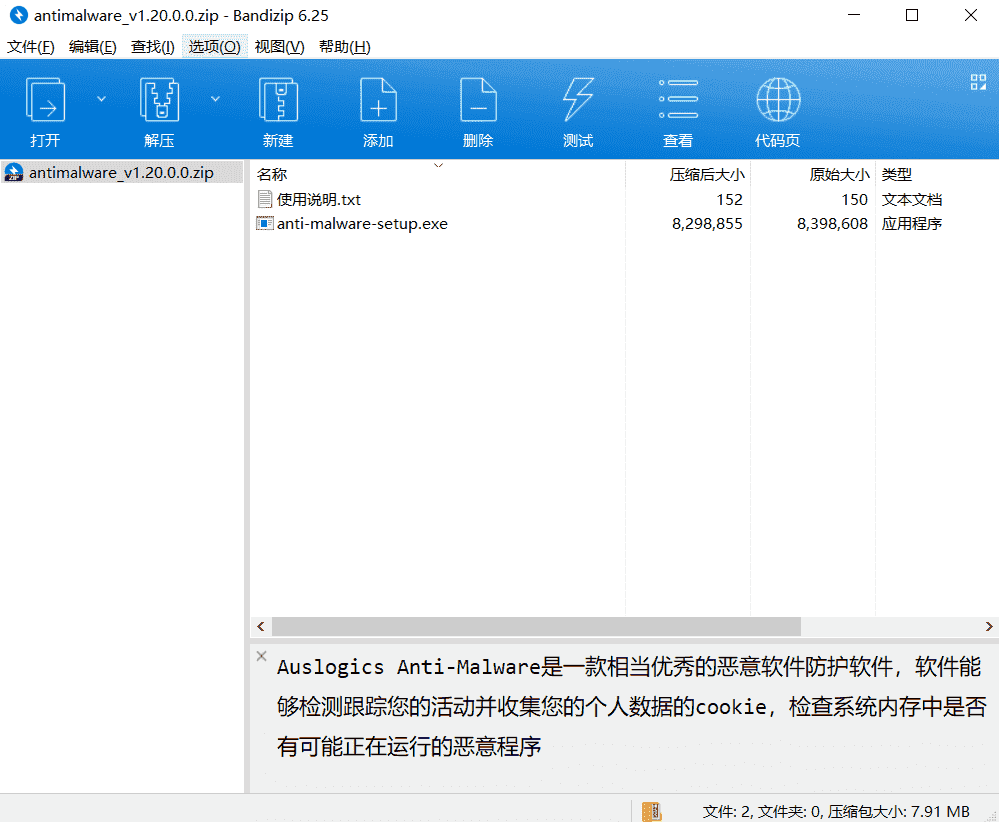This screenshot has height=822, width=999.
Task: Select antimalware_v1.20.0.0.zip in the tree panel
Action: click(x=121, y=173)
